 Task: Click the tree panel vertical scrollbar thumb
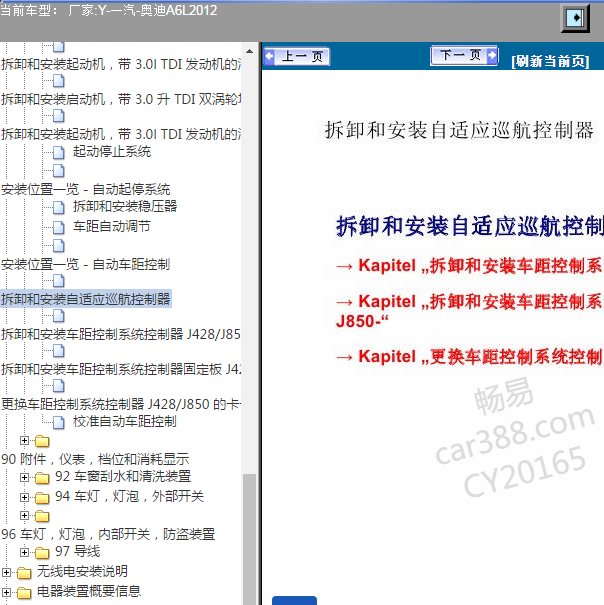[249, 539]
